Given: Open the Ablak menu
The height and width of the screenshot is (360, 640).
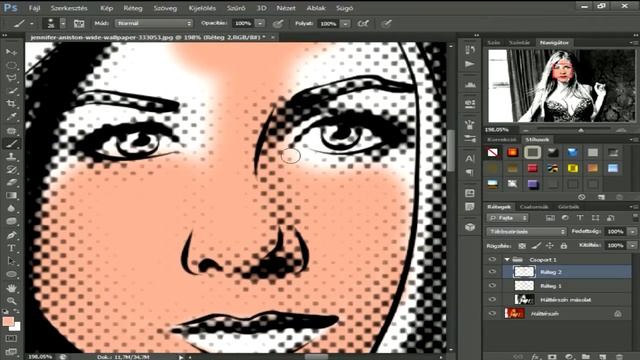Looking at the screenshot, I should (316, 8).
